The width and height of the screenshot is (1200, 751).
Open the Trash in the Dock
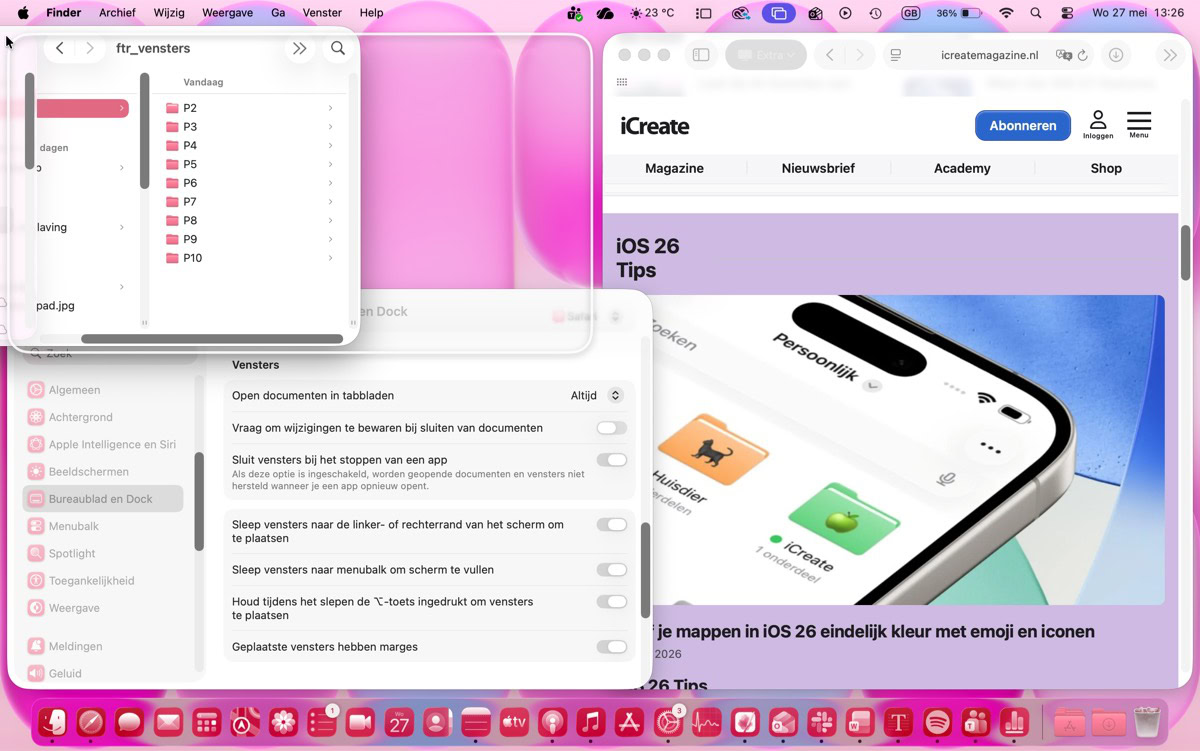[1147, 722]
